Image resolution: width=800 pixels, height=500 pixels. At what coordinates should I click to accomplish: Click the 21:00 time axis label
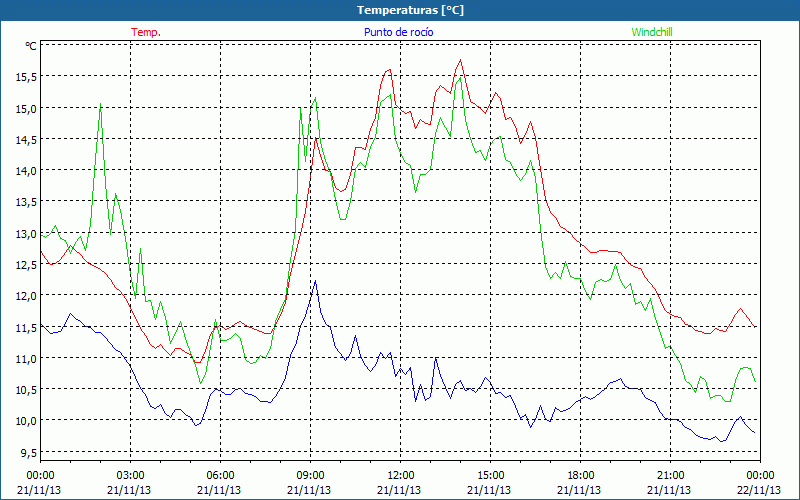(670, 476)
